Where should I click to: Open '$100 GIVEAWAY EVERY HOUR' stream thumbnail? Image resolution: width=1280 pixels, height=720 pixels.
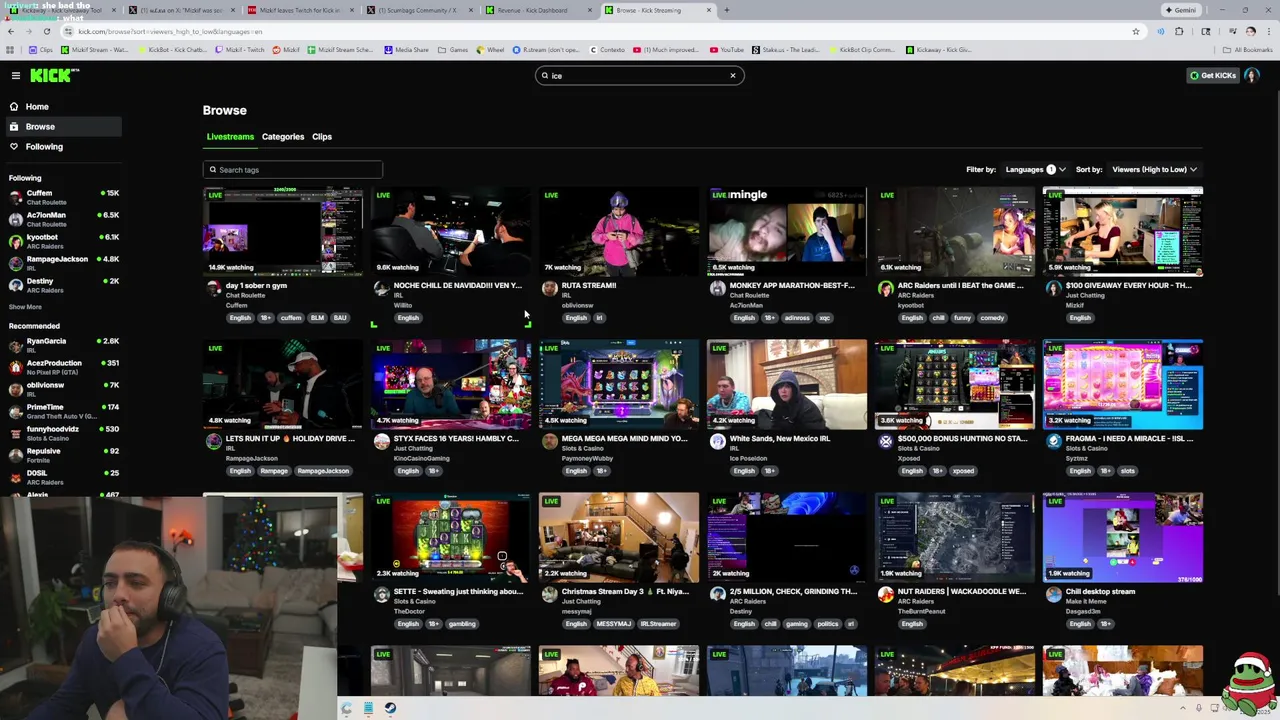pyautogui.click(x=1123, y=231)
